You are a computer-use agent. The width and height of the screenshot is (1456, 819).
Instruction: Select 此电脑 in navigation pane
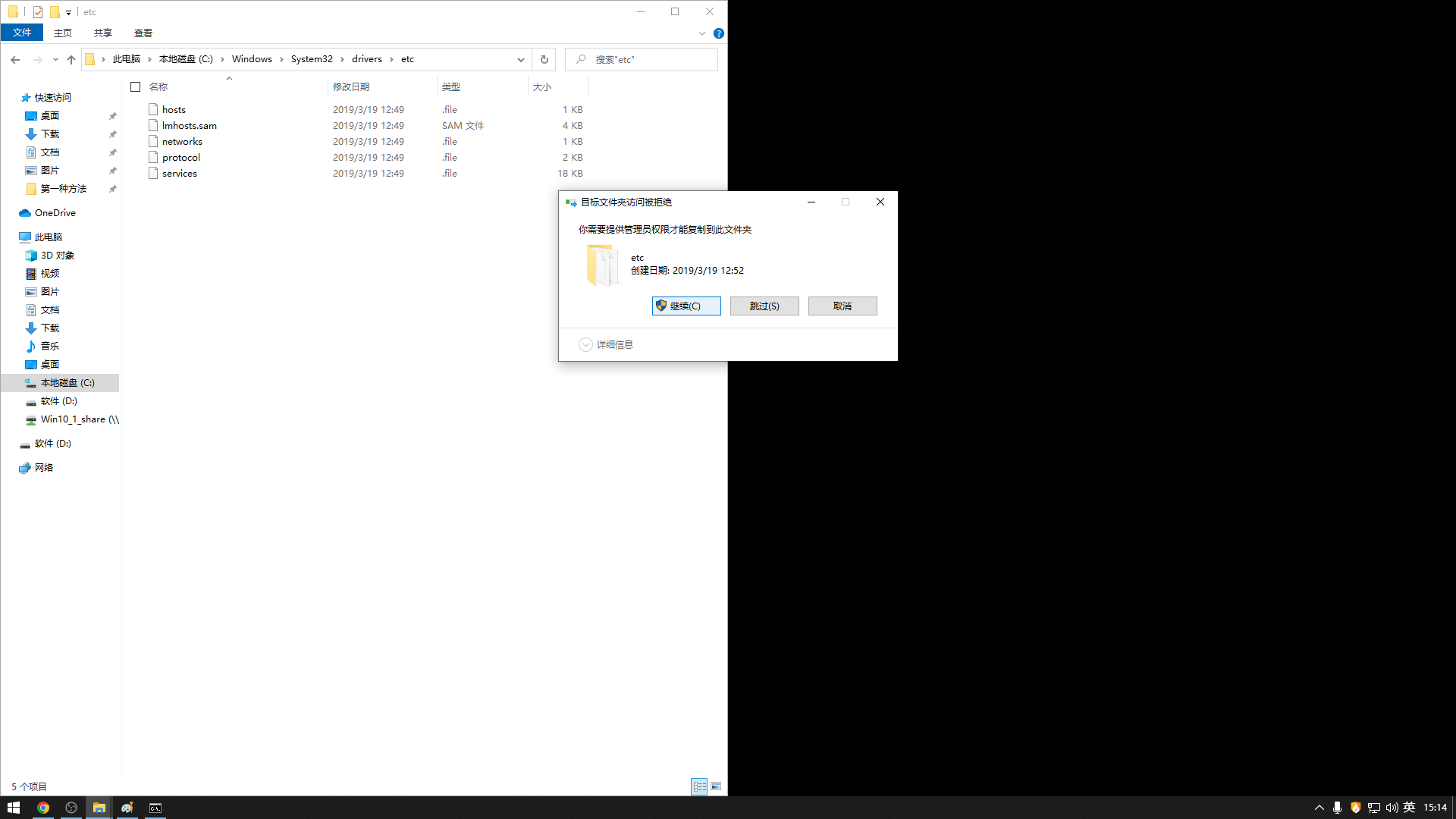click(x=49, y=237)
